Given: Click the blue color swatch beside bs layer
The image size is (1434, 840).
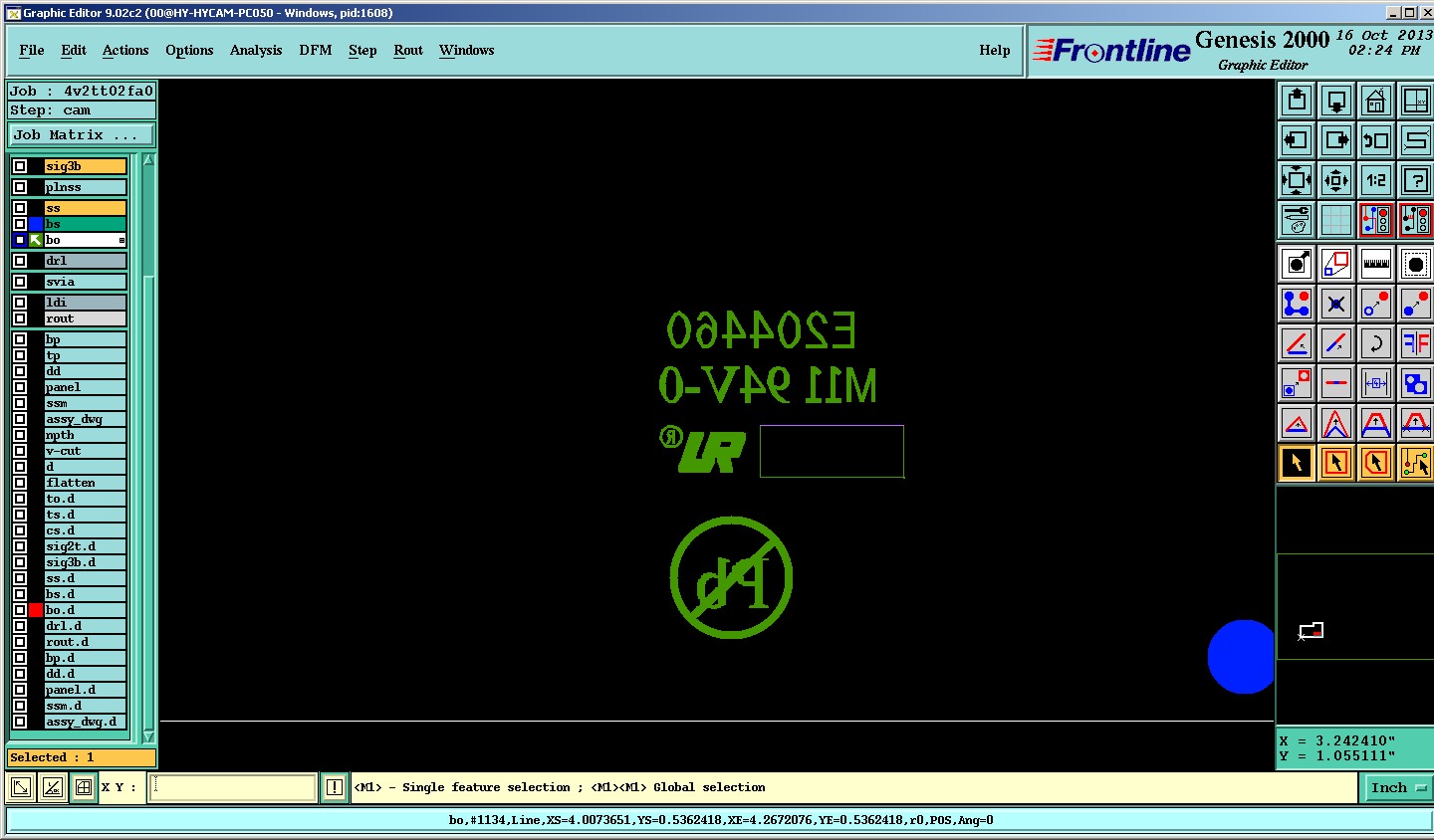Looking at the screenshot, I should (36, 224).
